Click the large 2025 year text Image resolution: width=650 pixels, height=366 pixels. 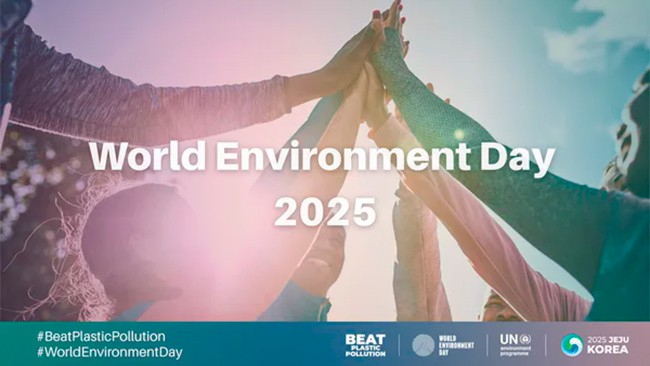pos(325,212)
